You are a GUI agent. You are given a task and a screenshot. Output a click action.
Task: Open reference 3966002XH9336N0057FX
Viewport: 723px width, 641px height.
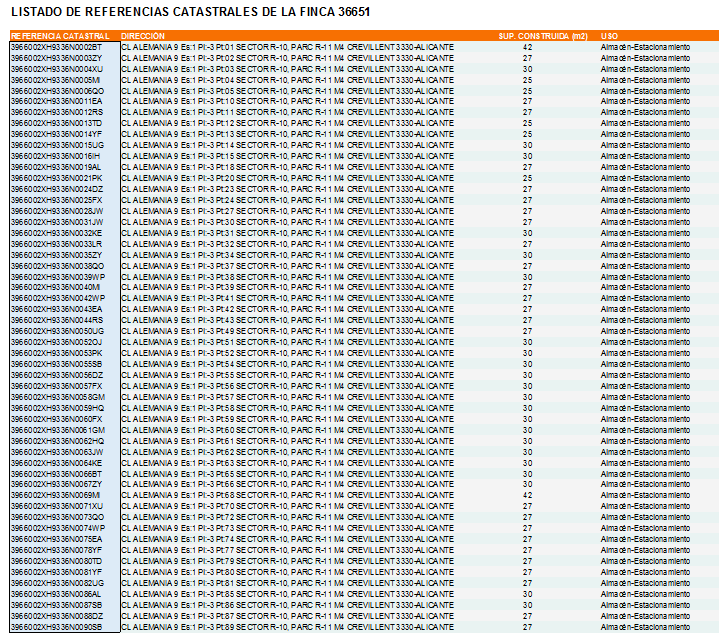pyautogui.click(x=56, y=386)
